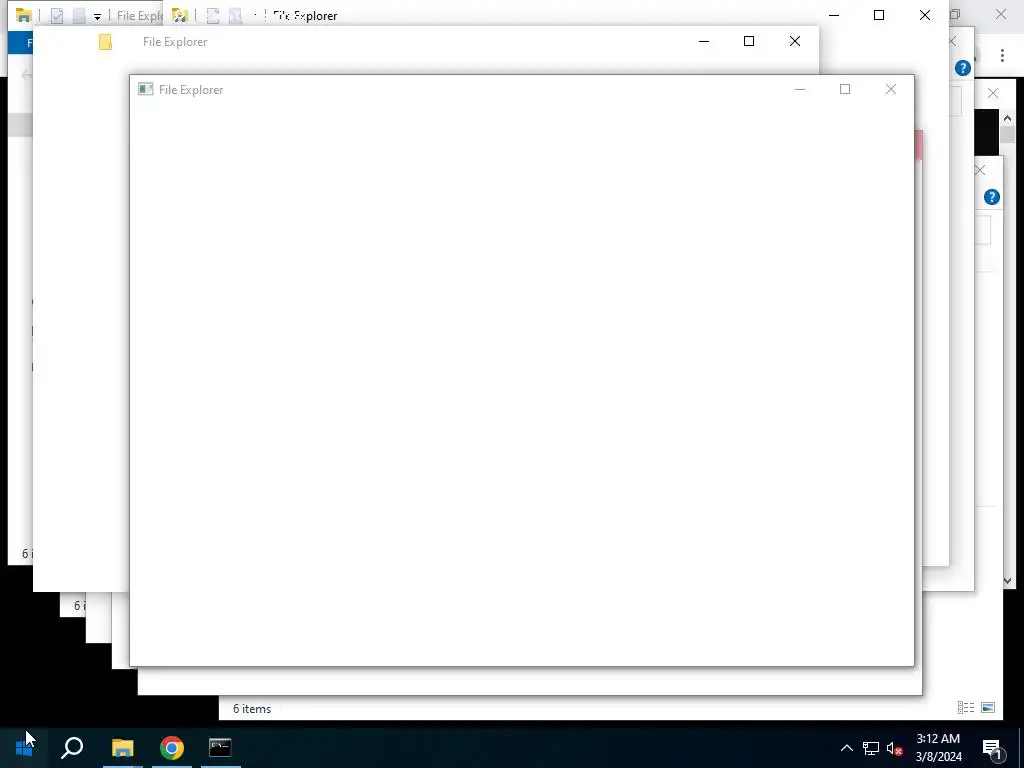Click the front File Explorer window's title icon
1024x768 pixels.
(146, 89)
